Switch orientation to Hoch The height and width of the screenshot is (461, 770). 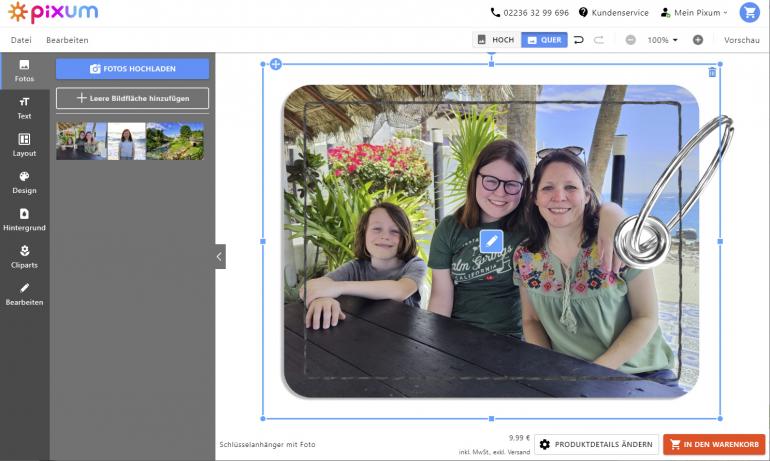496,40
